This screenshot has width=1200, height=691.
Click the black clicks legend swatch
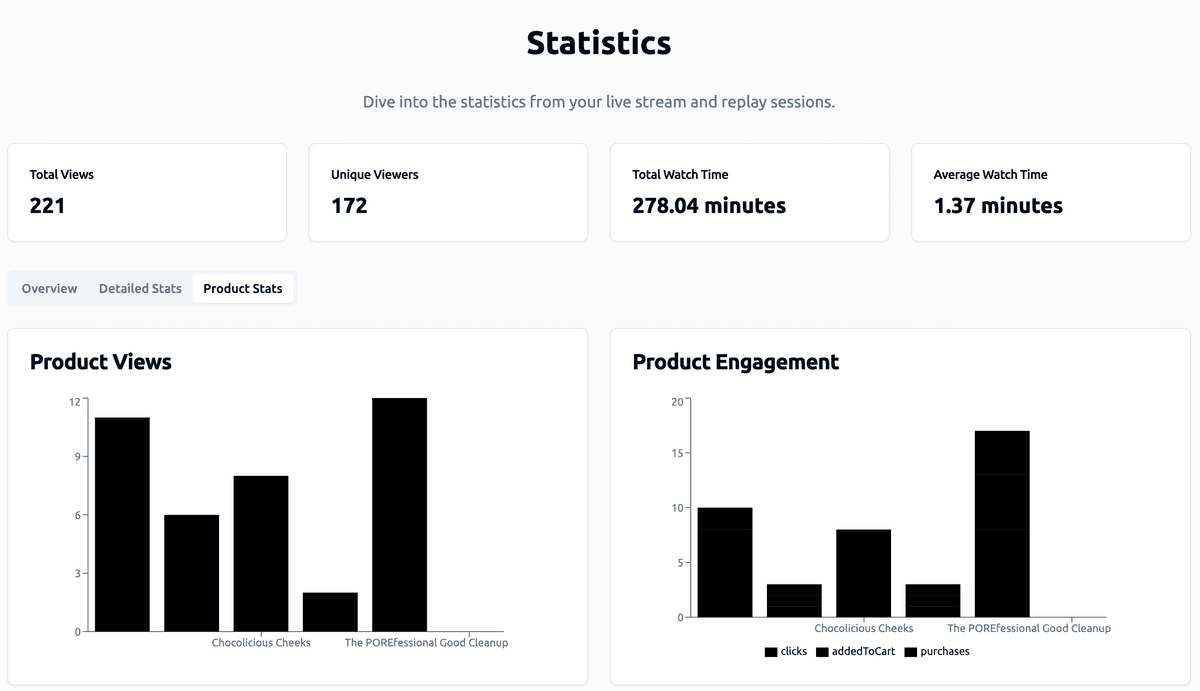771,652
